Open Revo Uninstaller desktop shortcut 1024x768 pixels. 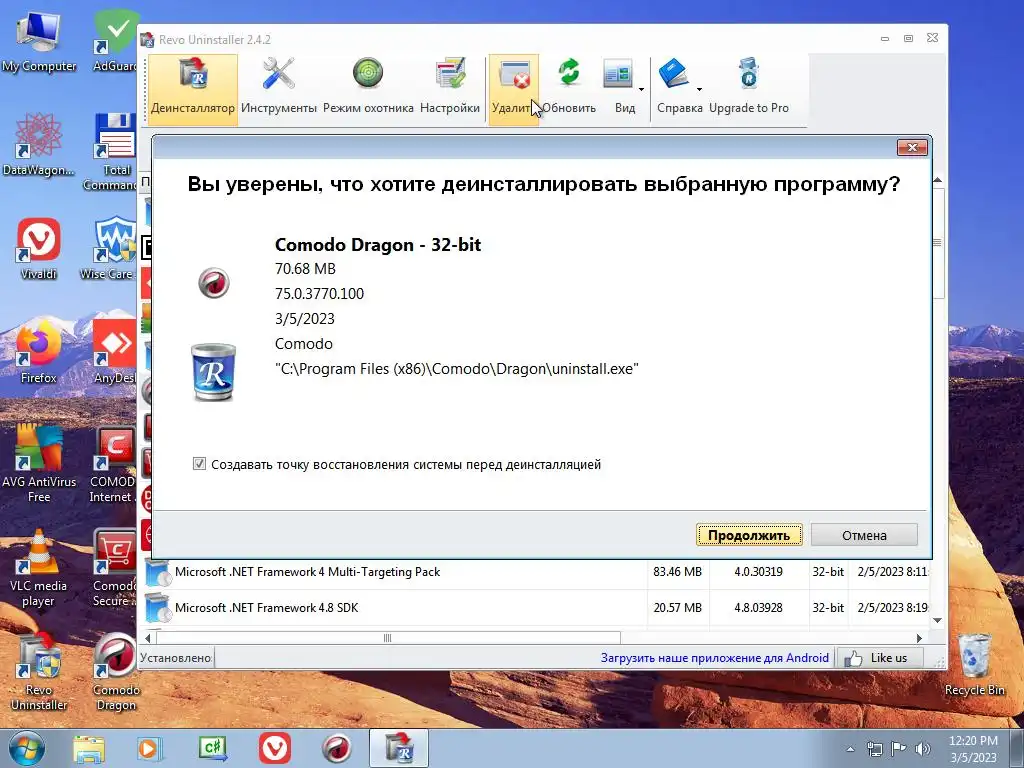click(x=39, y=673)
